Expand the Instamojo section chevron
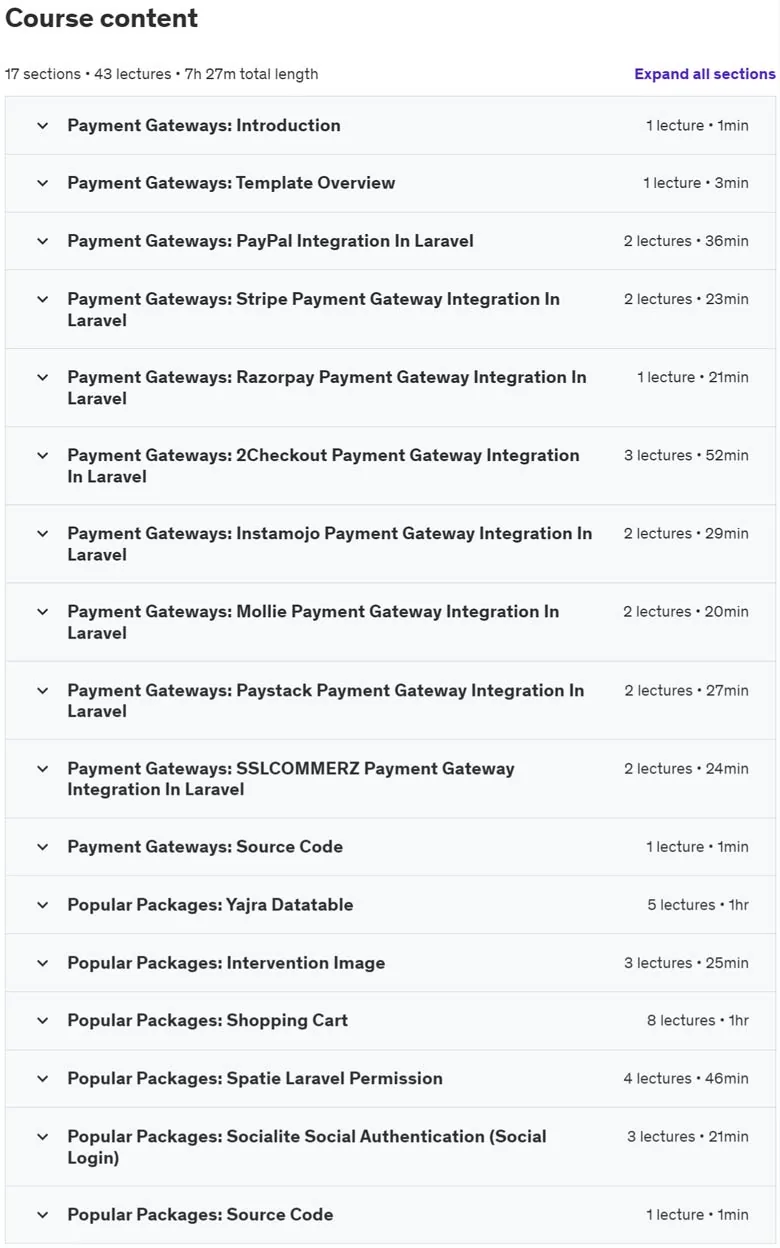780x1248 pixels. 42,533
